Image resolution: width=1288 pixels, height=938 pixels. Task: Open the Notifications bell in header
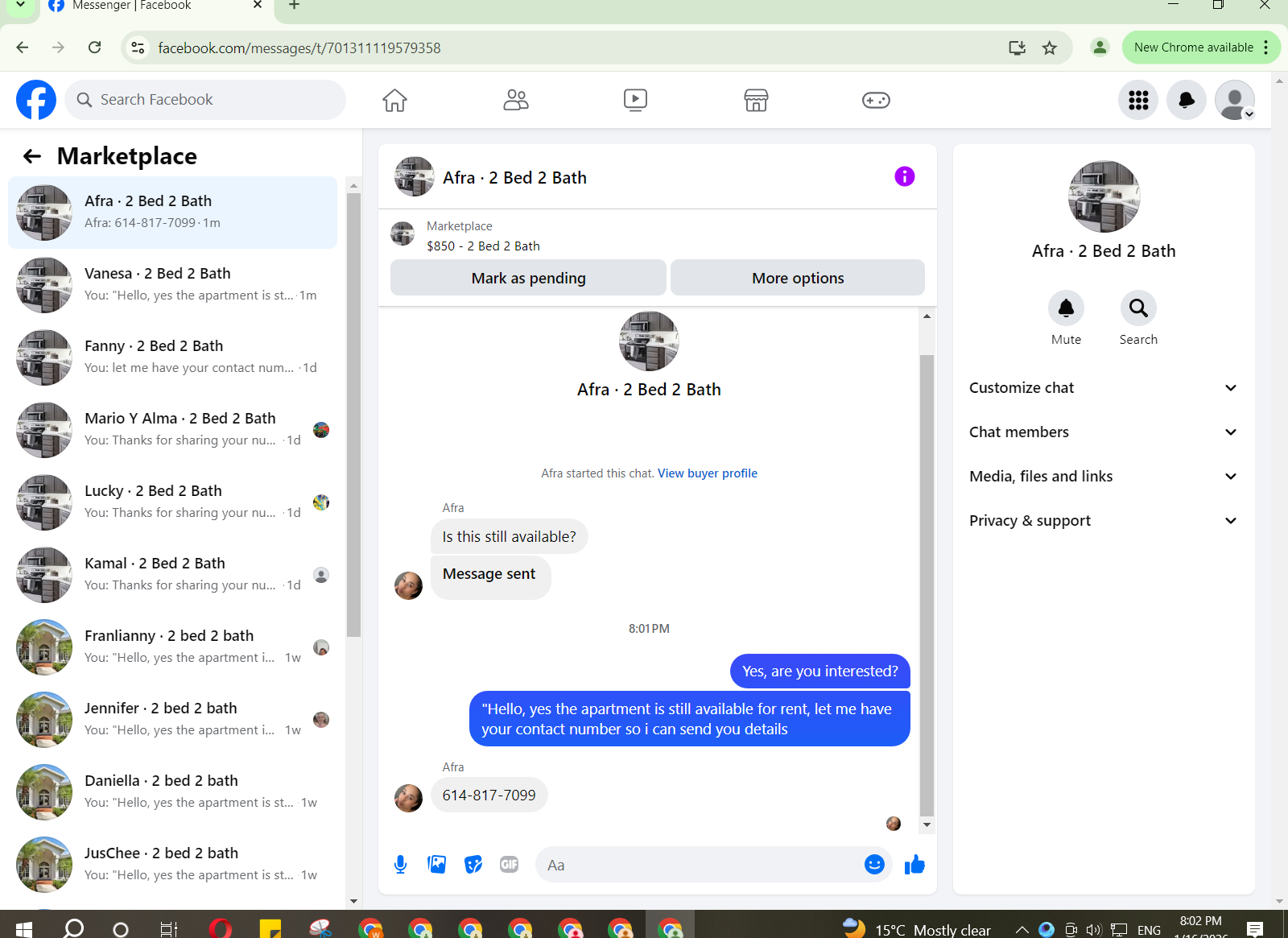pos(1187,100)
